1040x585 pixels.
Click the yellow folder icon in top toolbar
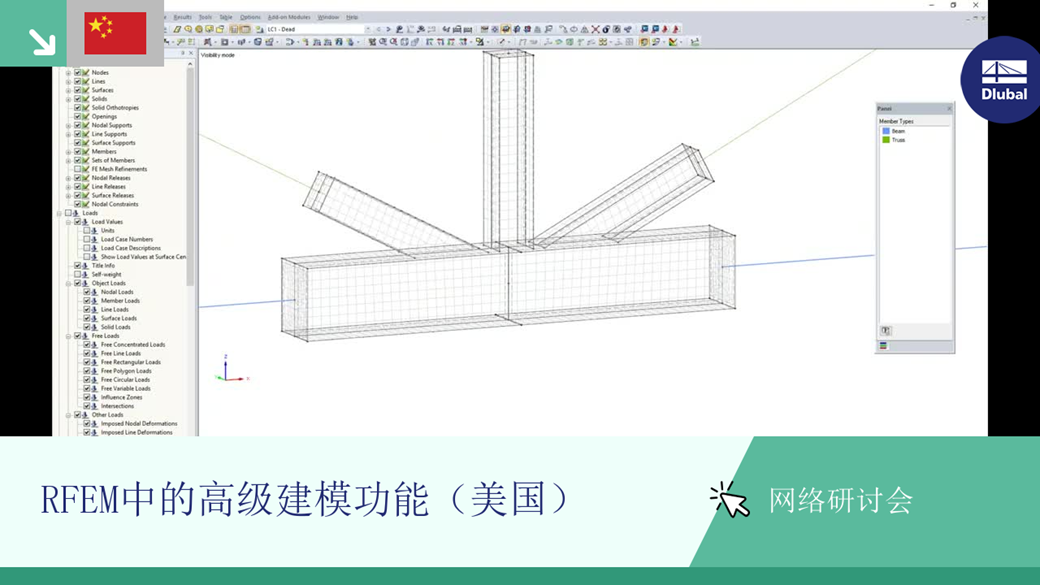pyautogui.click(x=220, y=29)
